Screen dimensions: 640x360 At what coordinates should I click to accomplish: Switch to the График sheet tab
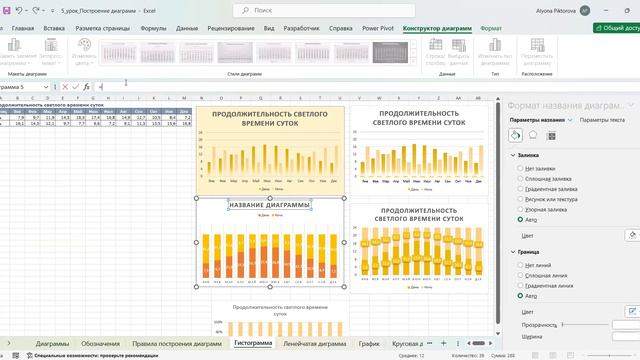(369, 344)
